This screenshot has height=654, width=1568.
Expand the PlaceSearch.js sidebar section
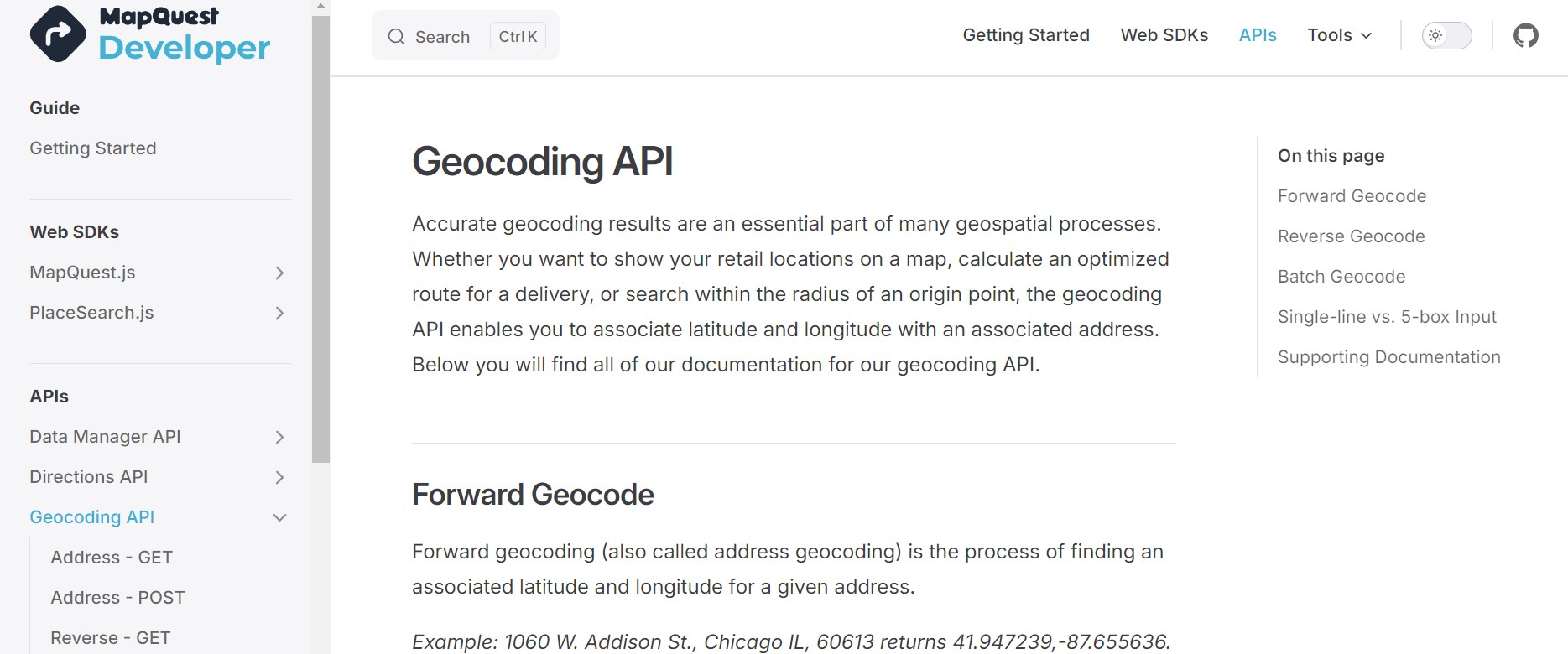coord(279,313)
